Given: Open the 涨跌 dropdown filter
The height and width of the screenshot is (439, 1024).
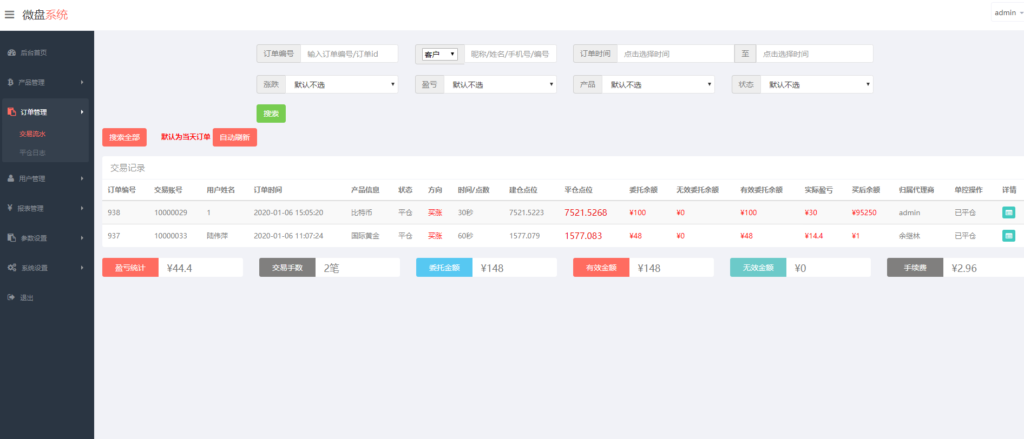Looking at the screenshot, I should pos(343,85).
